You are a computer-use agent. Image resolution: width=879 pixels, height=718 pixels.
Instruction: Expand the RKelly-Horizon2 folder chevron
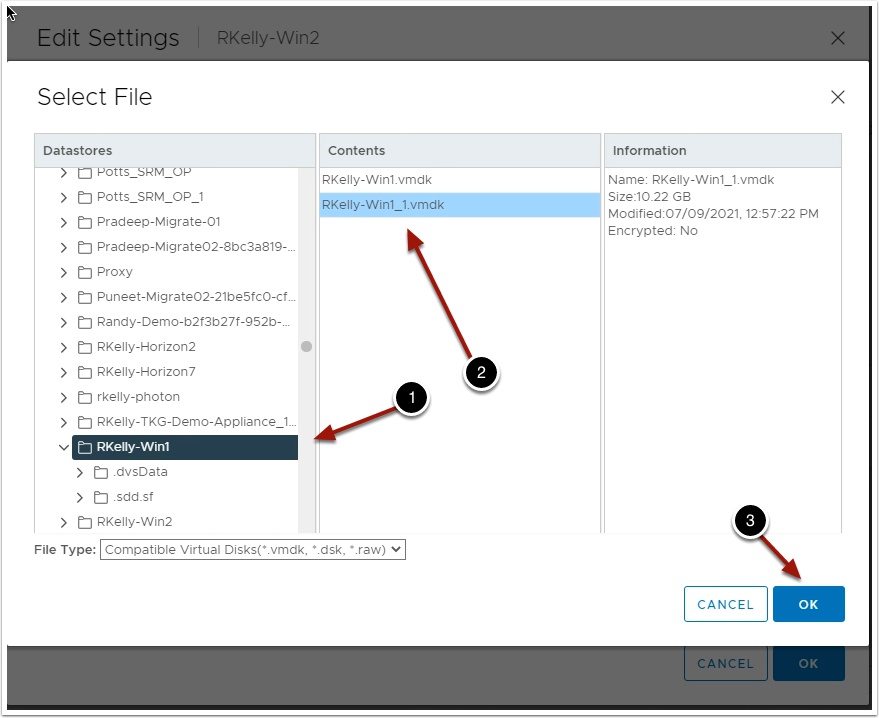[x=63, y=348]
